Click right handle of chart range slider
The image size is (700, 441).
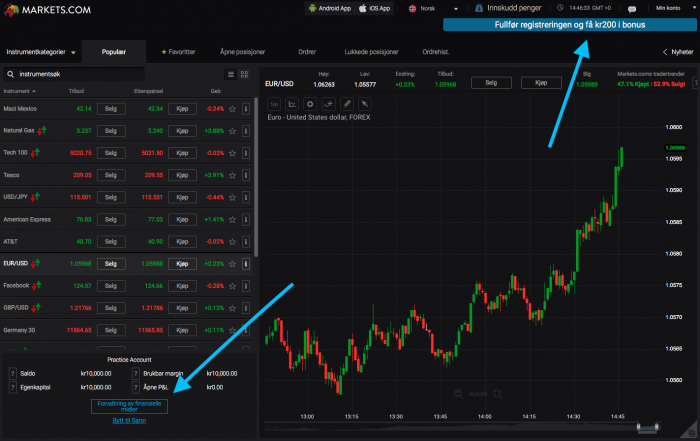pos(657,427)
